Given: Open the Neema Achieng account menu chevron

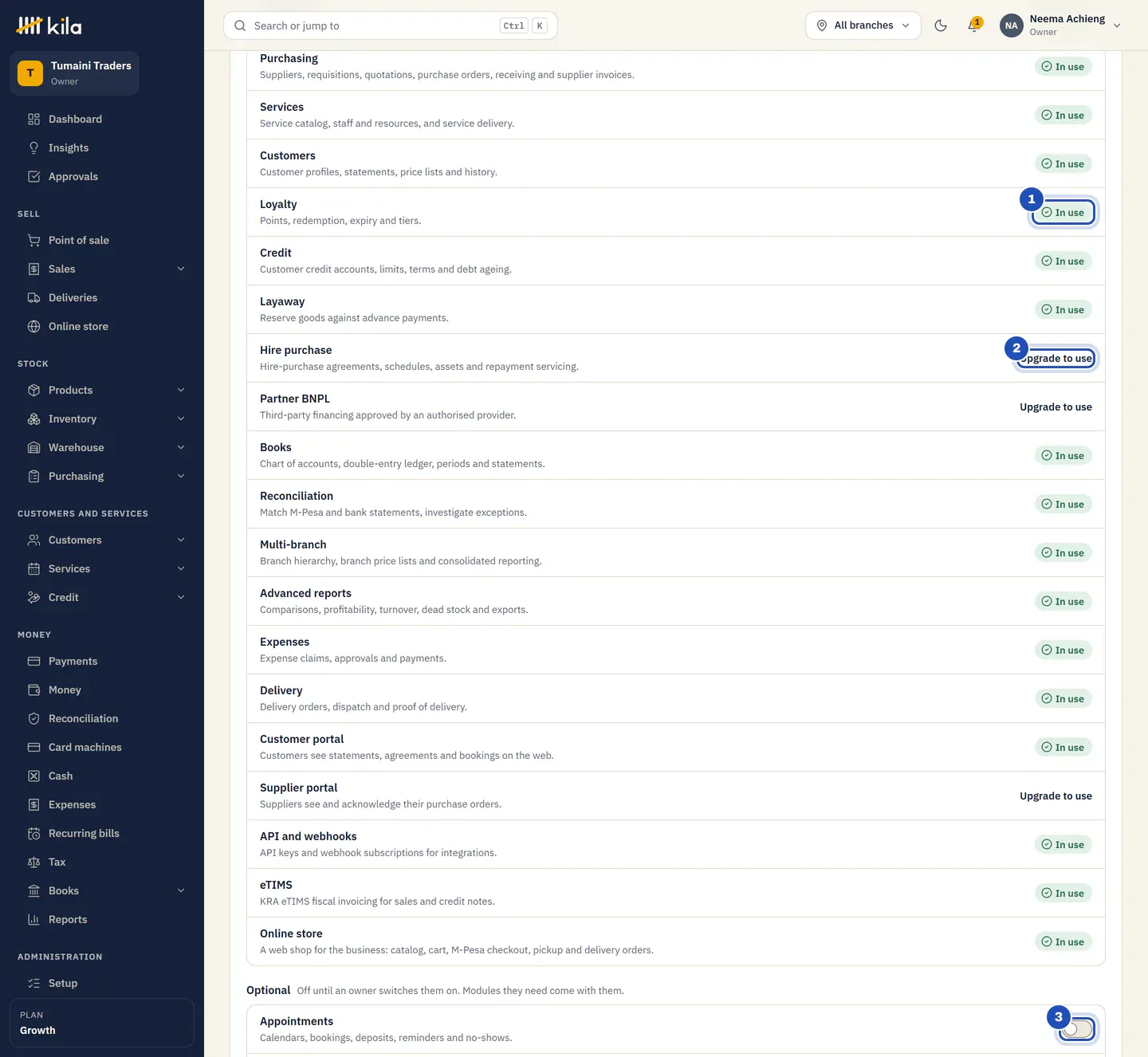Looking at the screenshot, I should coord(1117,26).
